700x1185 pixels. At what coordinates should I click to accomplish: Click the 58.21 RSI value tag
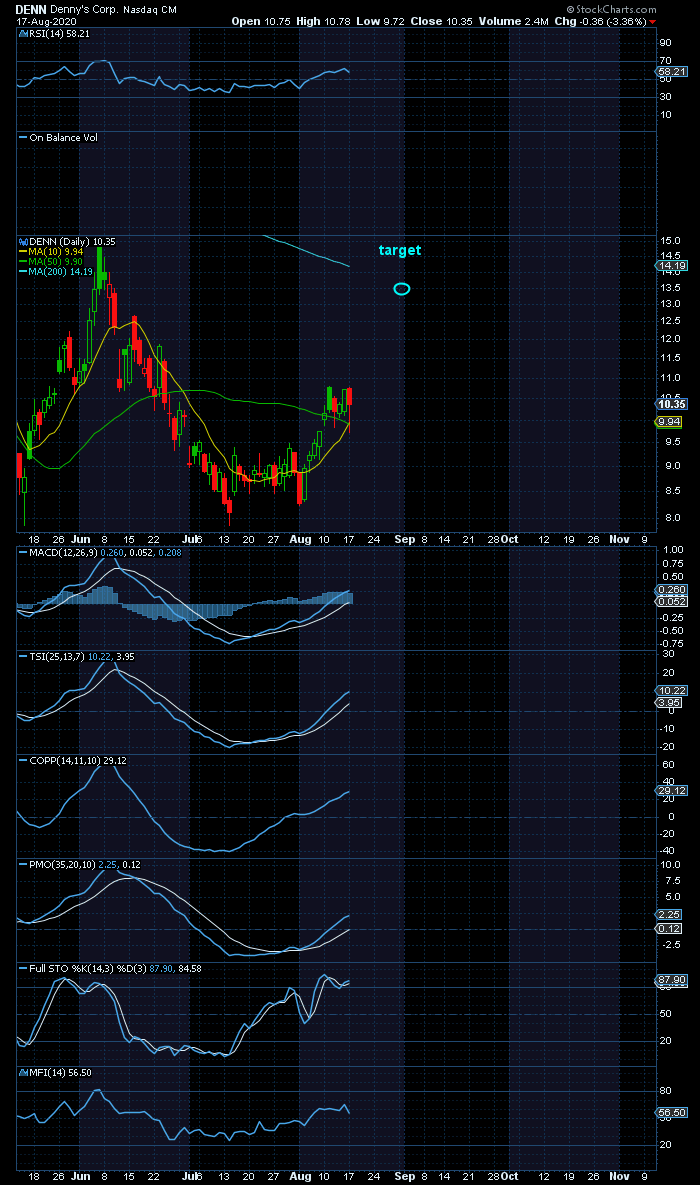673,71
